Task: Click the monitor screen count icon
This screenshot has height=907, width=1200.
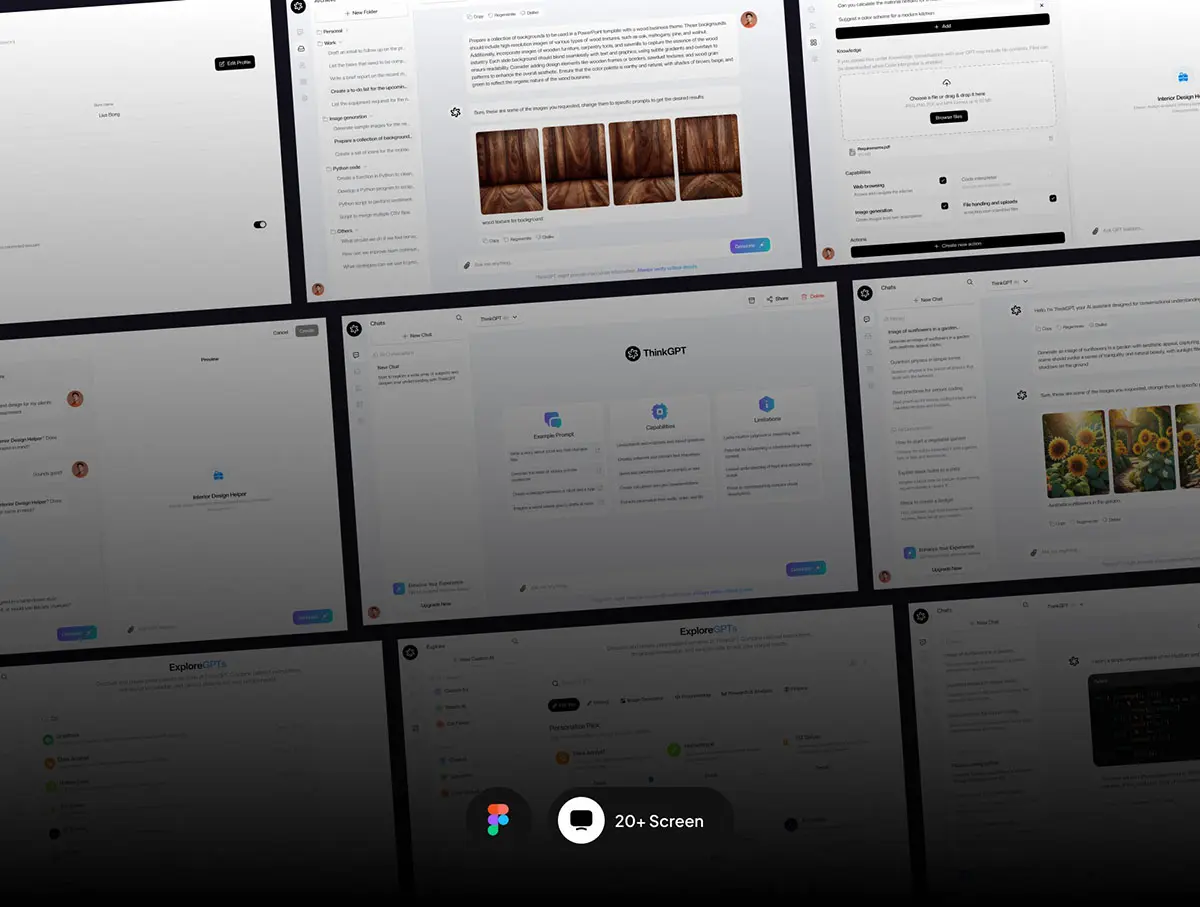Action: pos(581,820)
